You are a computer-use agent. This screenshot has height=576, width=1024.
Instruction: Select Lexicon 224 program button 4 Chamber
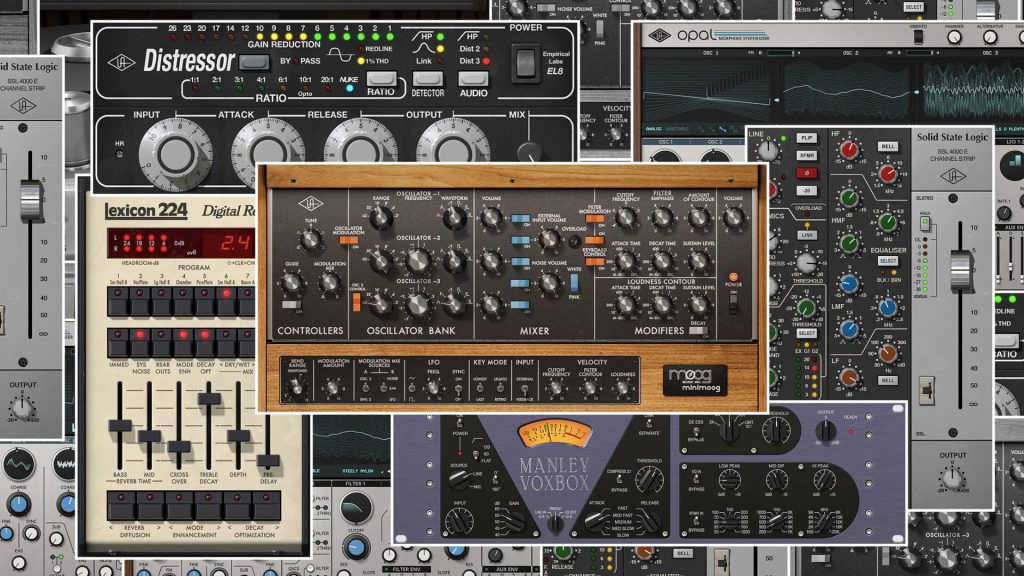coord(183,301)
